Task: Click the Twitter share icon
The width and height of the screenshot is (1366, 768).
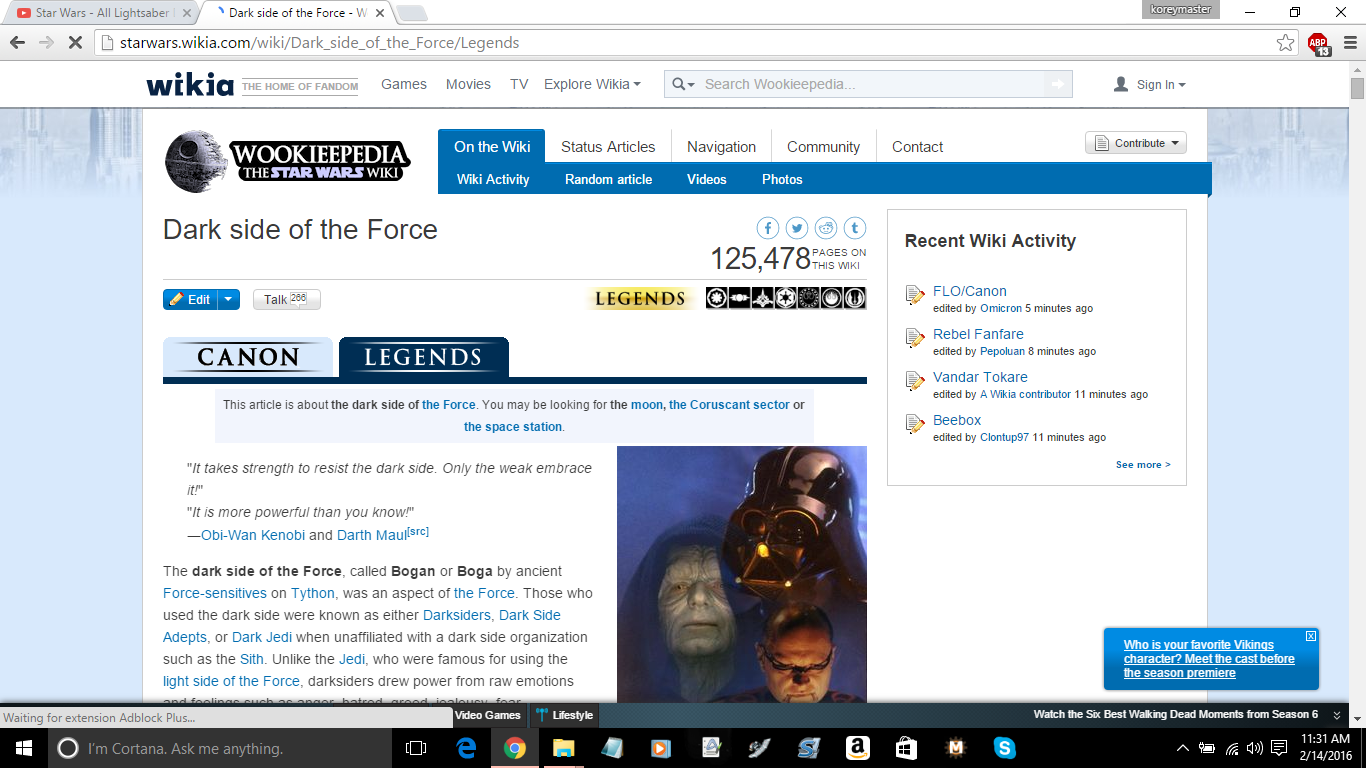Action: (797, 228)
